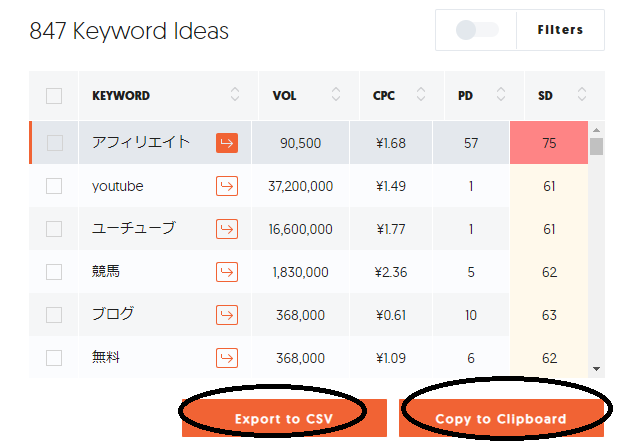Sort table by CPC column arrows
This screenshot has width=630, height=444.
pyautogui.click(x=421, y=94)
